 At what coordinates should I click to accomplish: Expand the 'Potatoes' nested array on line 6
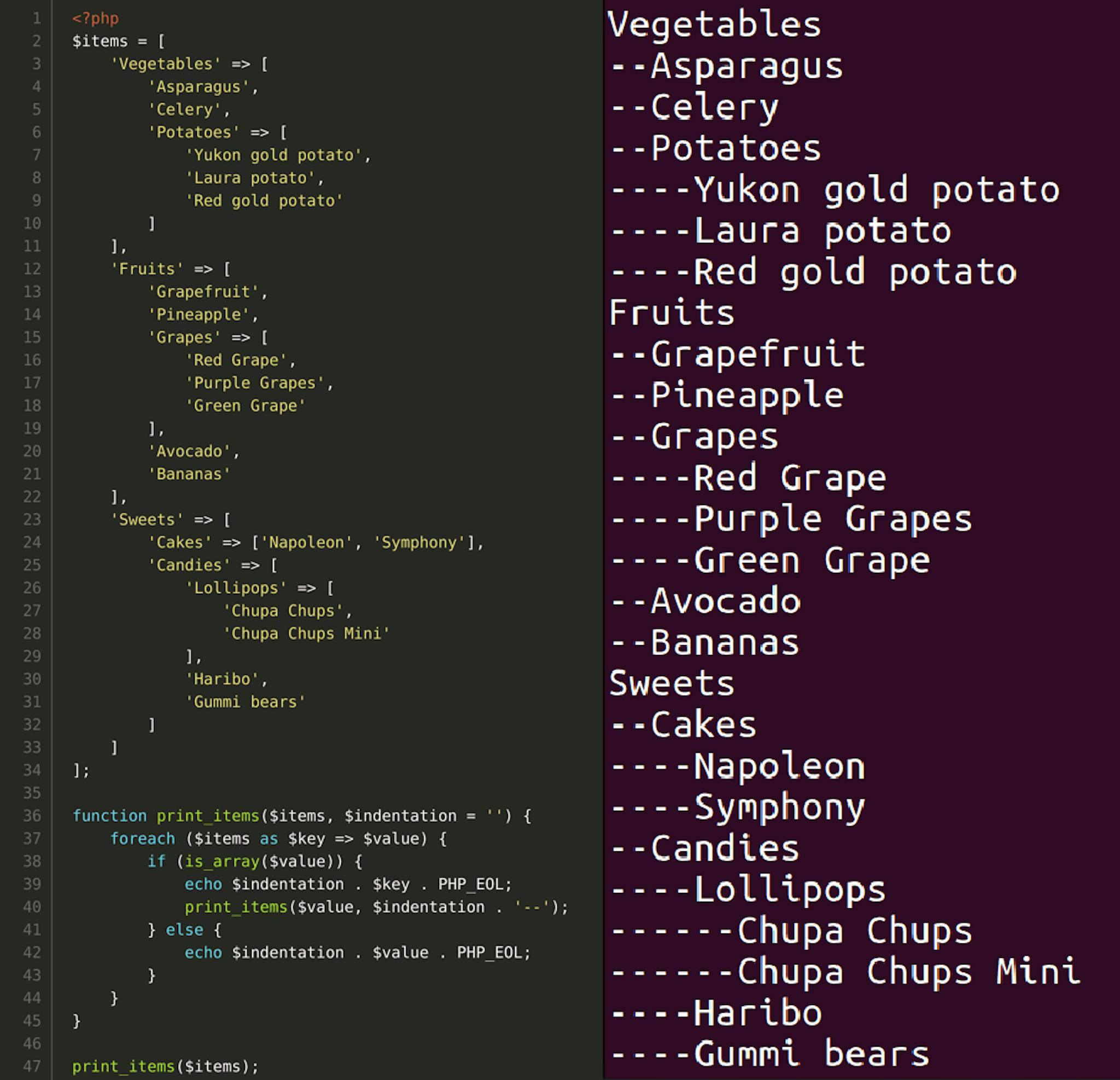tap(56, 131)
